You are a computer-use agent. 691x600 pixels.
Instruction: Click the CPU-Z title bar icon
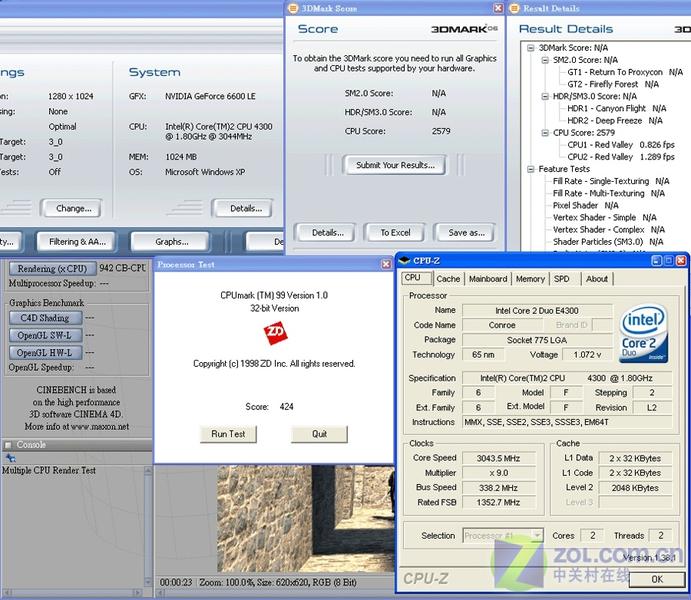(x=404, y=261)
